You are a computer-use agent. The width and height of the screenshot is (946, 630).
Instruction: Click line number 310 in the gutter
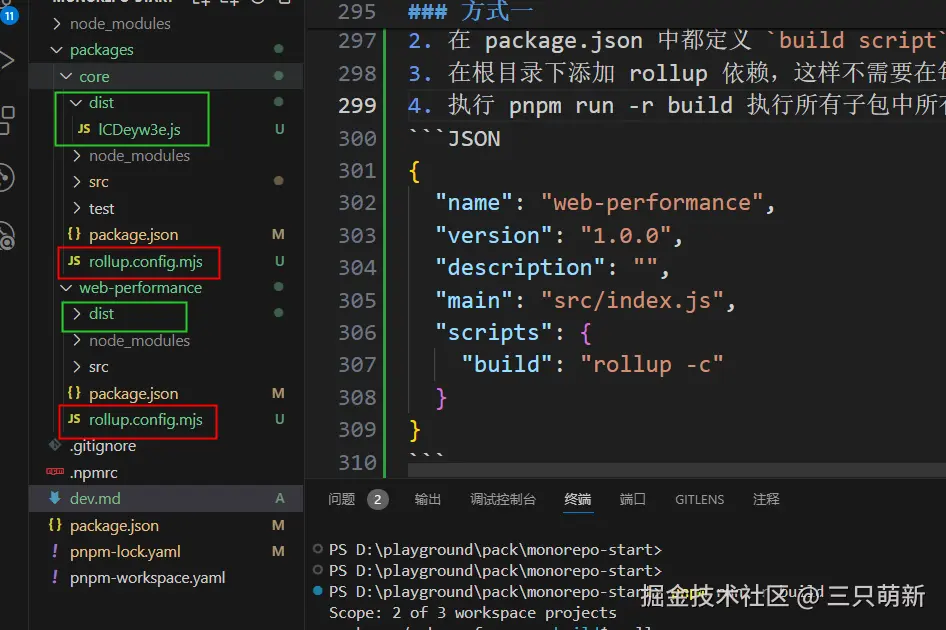tap(357, 463)
